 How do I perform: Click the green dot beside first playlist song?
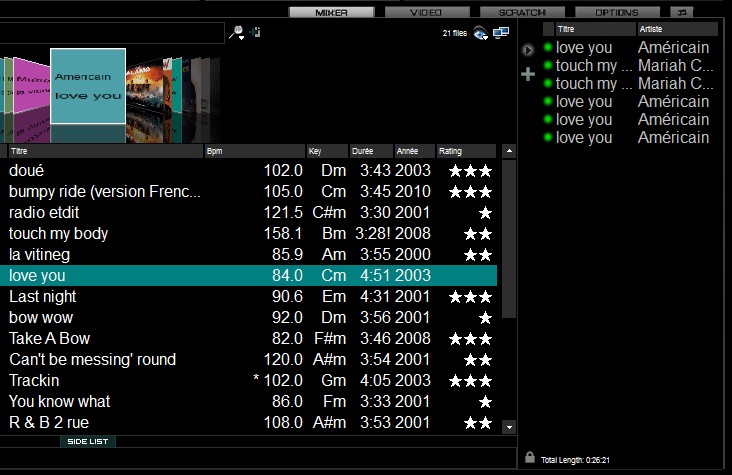(548, 48)
